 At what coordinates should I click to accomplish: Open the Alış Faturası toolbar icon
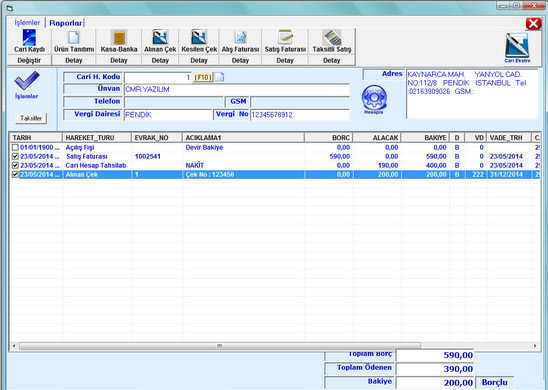[x=240, y=37]
